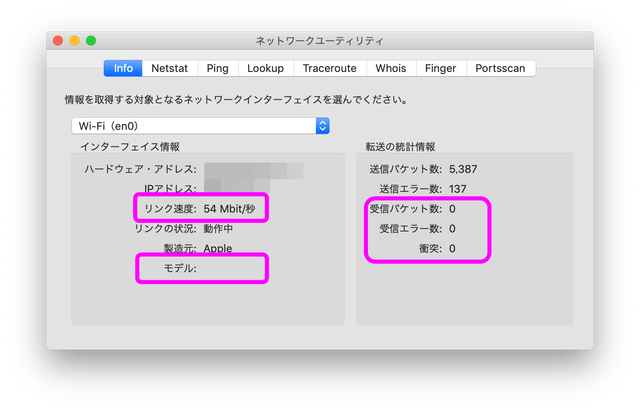Switch to the Info tab
Image resolution: width=640 pixels, height=411 pixels.
(123, 68)
